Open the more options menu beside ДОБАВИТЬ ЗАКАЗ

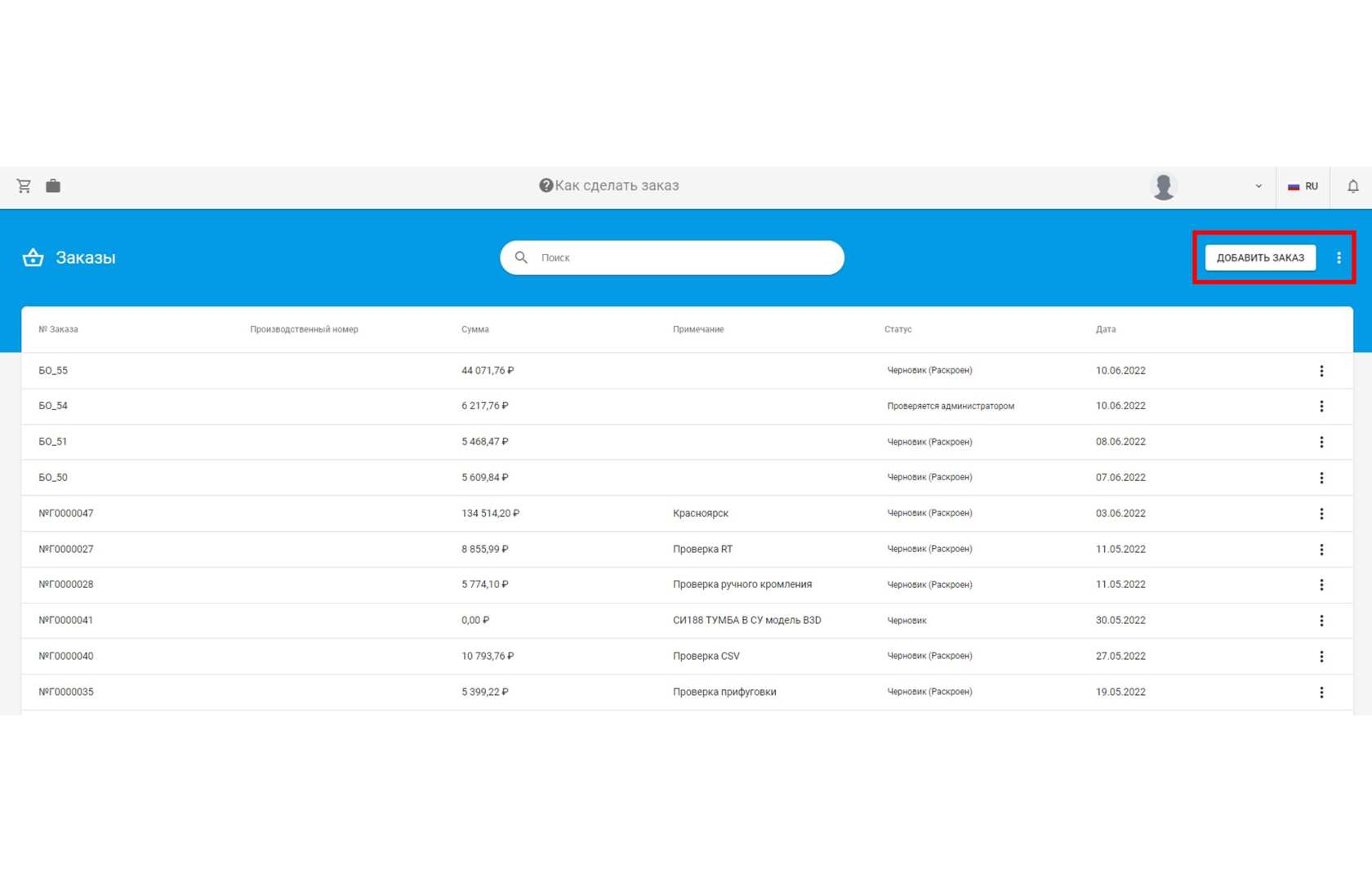tap(1339, 257)
